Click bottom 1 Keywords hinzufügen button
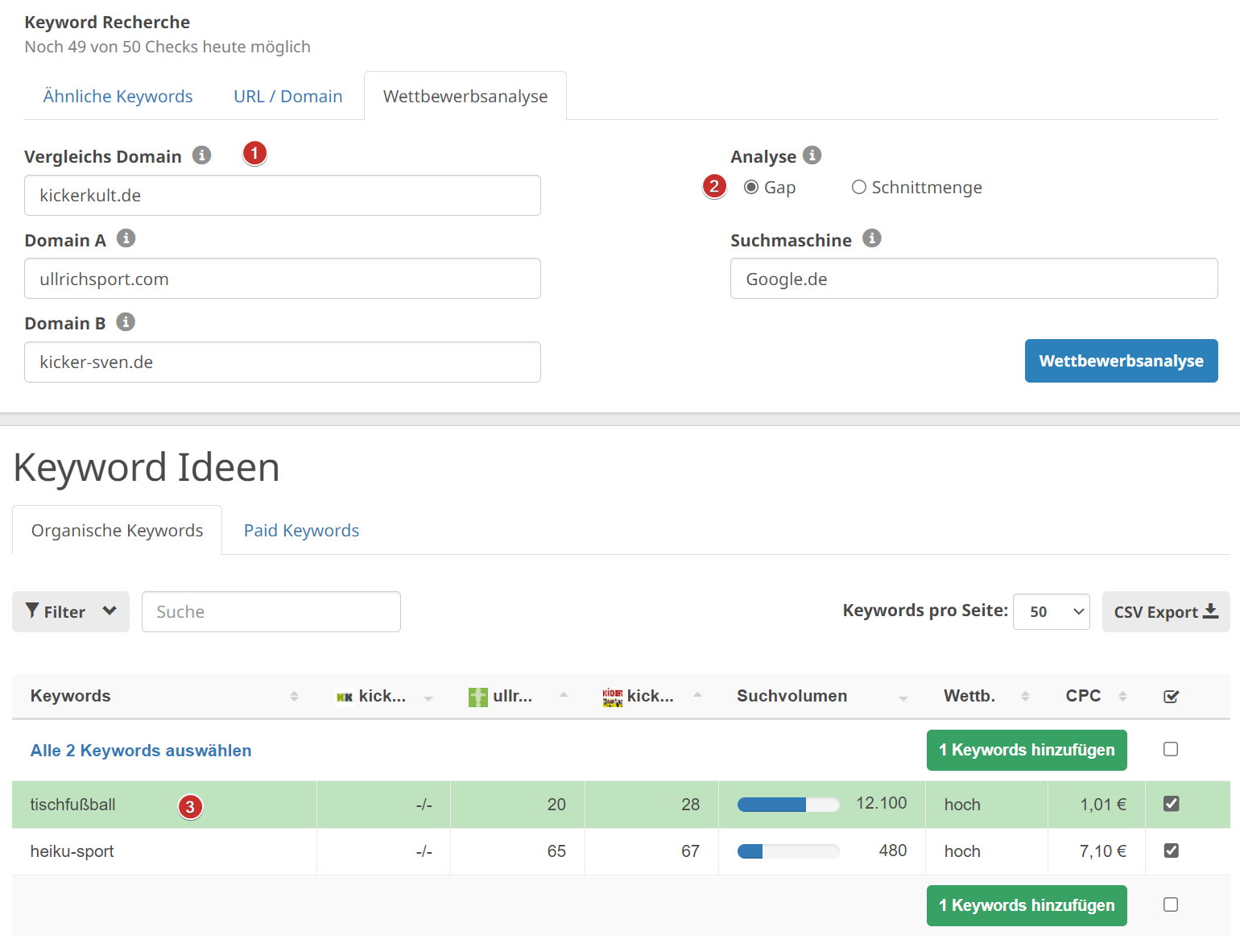The height and width of the screenshot is (952, 1240). pyautogui.click(x=1027, y=905)
